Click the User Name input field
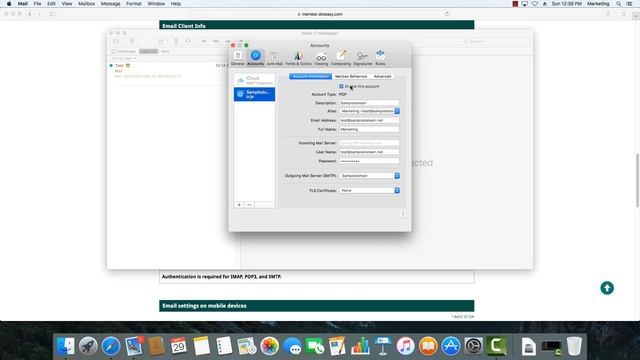Viewport: 640px width, 360px height. coord(369,152)
